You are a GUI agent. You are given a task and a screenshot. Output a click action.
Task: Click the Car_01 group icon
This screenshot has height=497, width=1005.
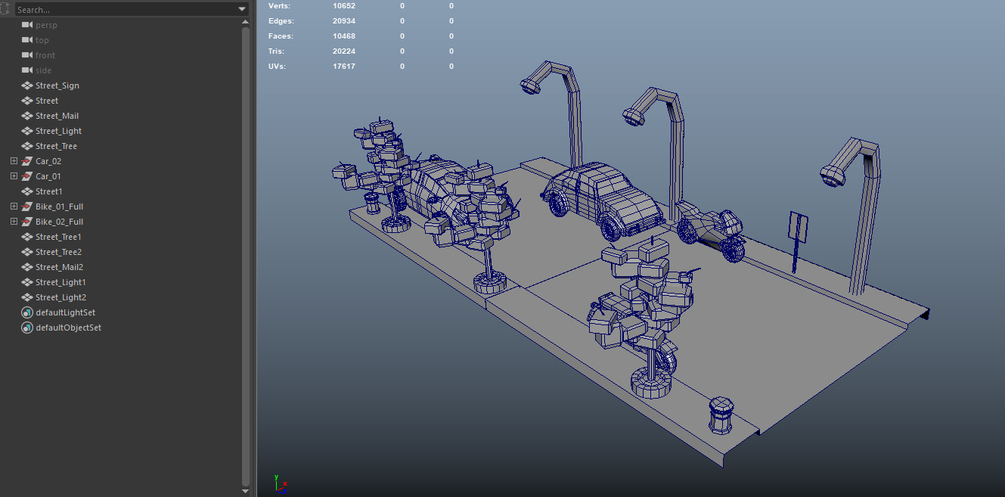click(x=27, y=176)
